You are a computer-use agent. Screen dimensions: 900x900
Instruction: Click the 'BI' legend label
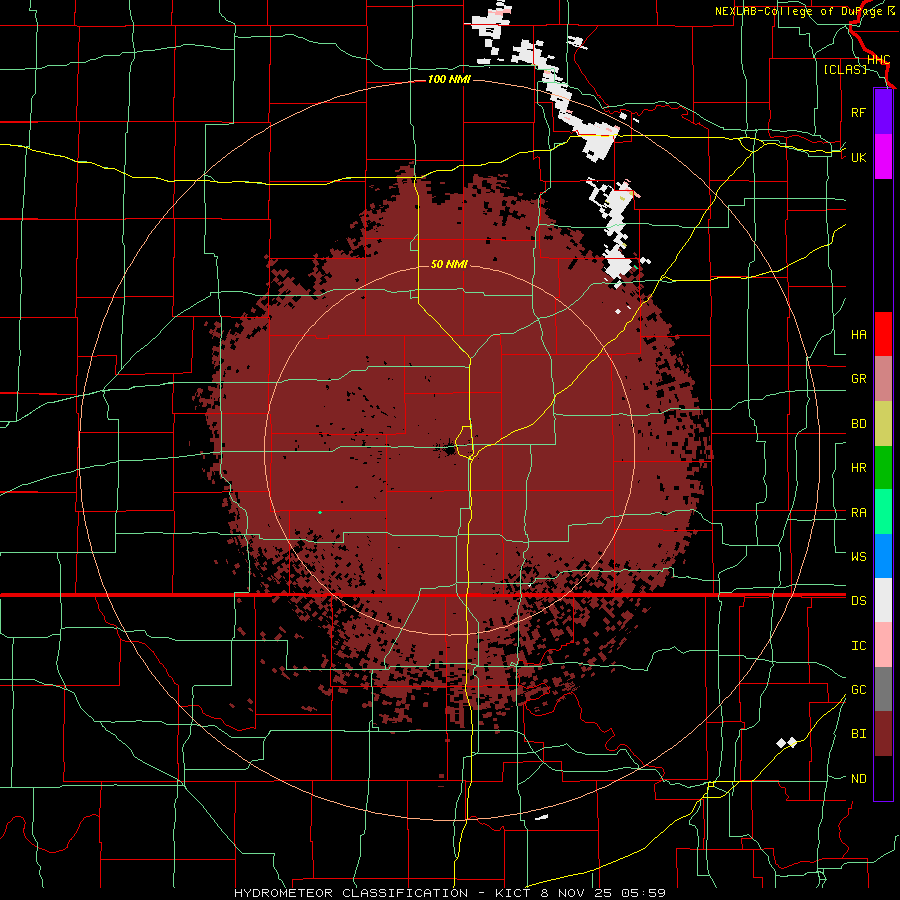tap(859, 734)
